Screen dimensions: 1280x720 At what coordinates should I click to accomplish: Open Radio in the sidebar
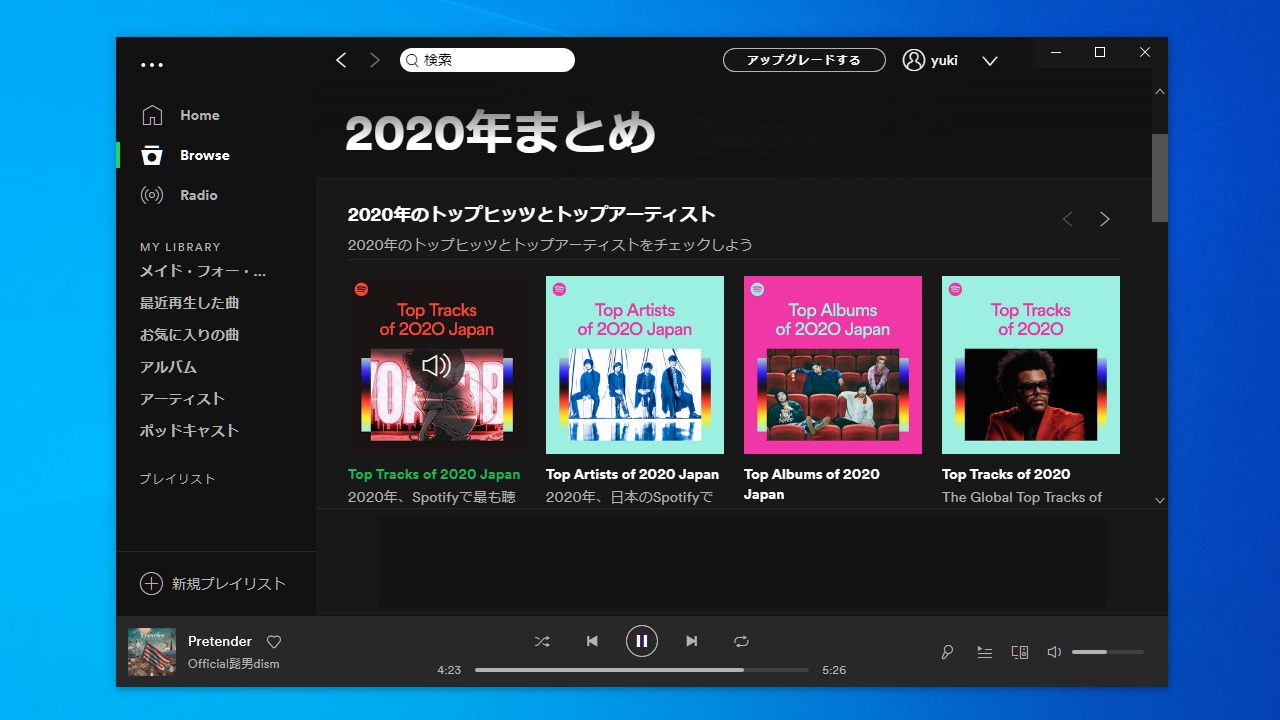198,195
